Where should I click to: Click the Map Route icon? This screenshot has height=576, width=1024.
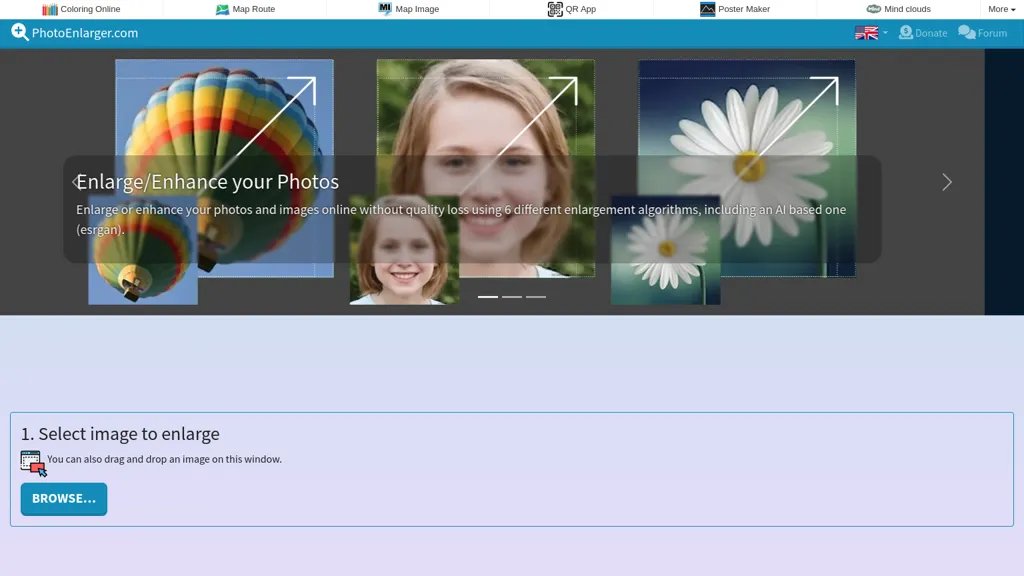[x=223, y=9]
